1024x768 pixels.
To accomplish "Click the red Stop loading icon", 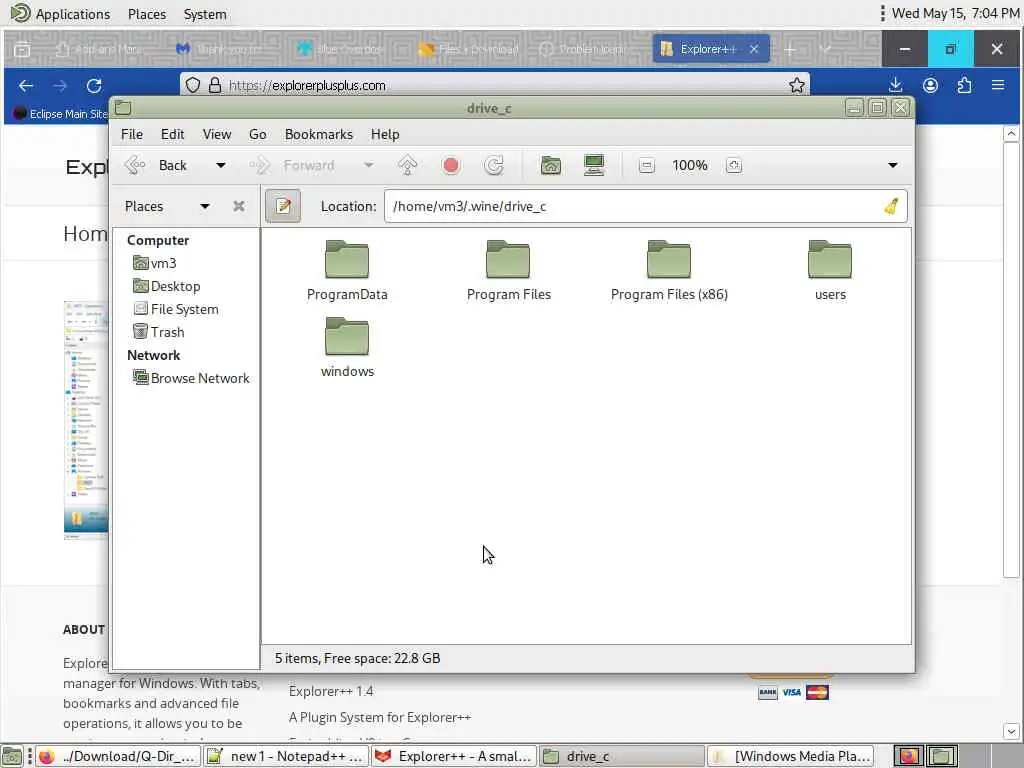I will coord(451,165).
